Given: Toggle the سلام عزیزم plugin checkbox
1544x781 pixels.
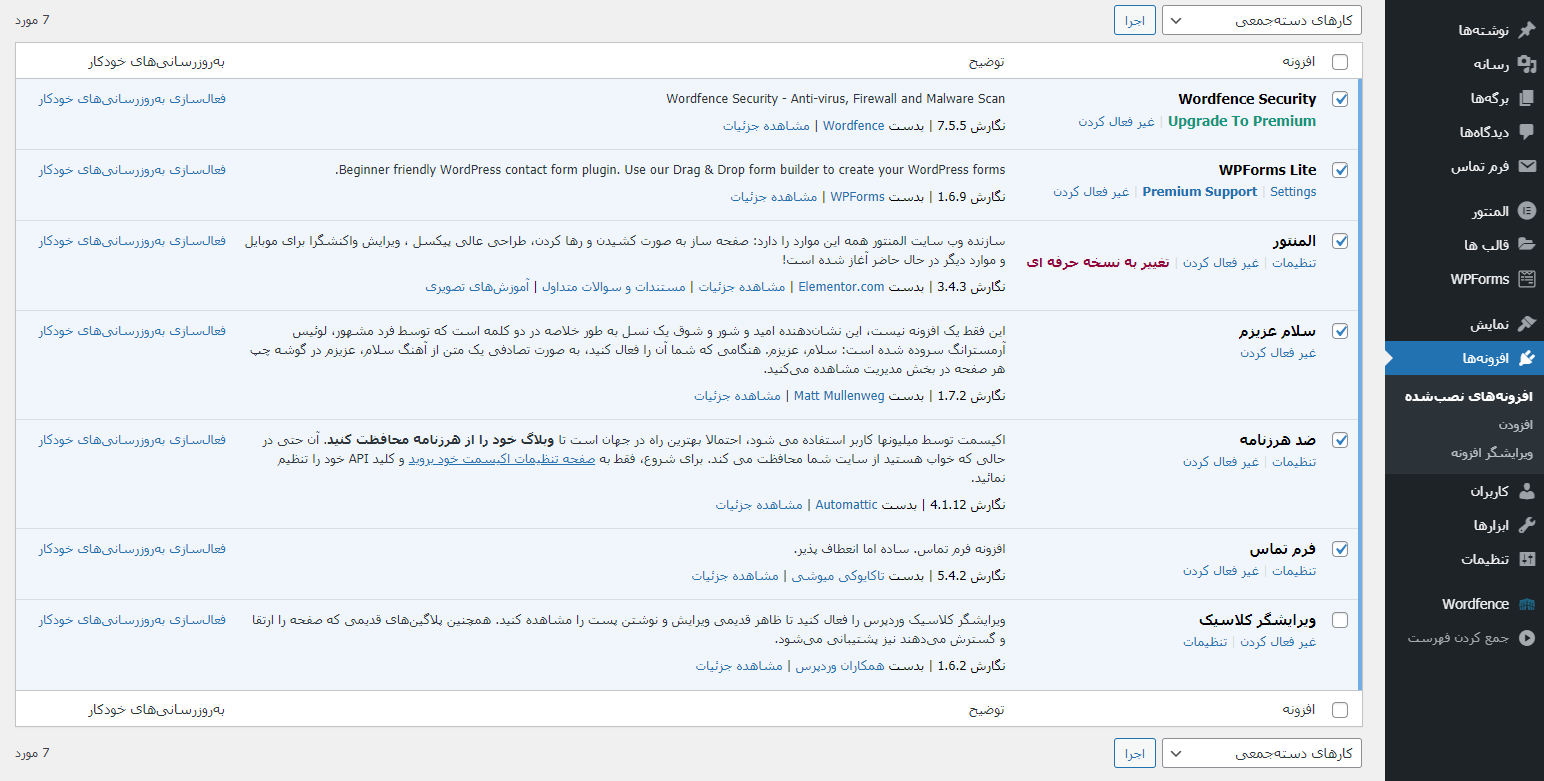Looking at the screenshot, I should pyautogui.click(x=1340, y=331).
